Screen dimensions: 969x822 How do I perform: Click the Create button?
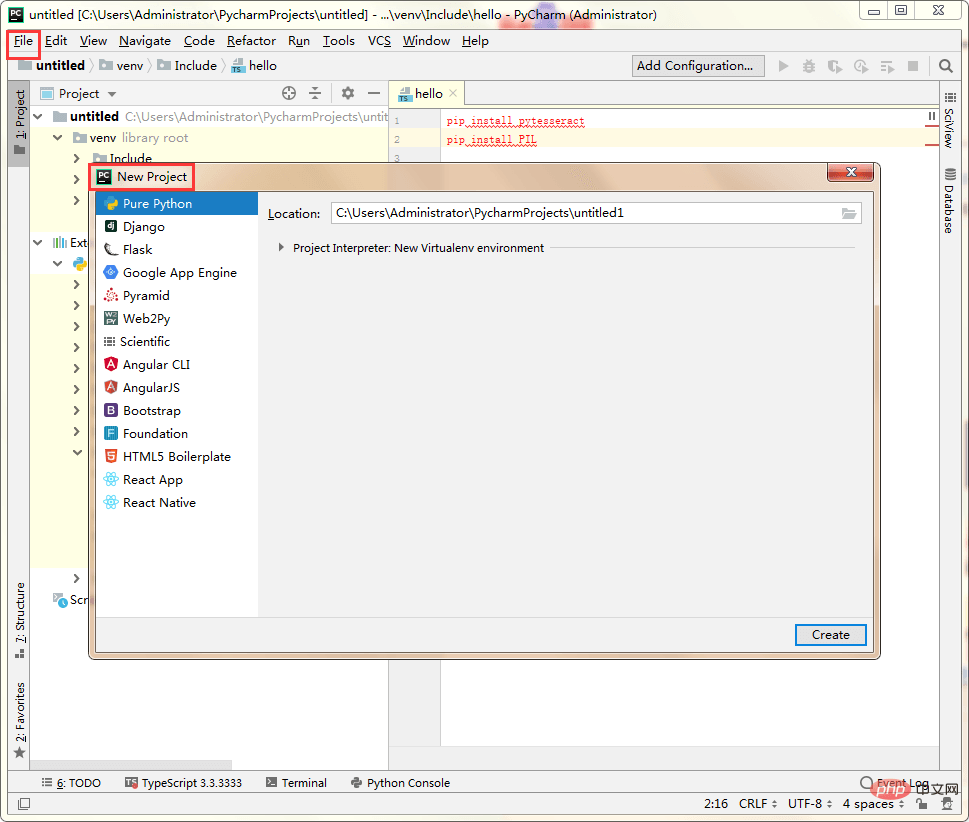click(831, 635)
